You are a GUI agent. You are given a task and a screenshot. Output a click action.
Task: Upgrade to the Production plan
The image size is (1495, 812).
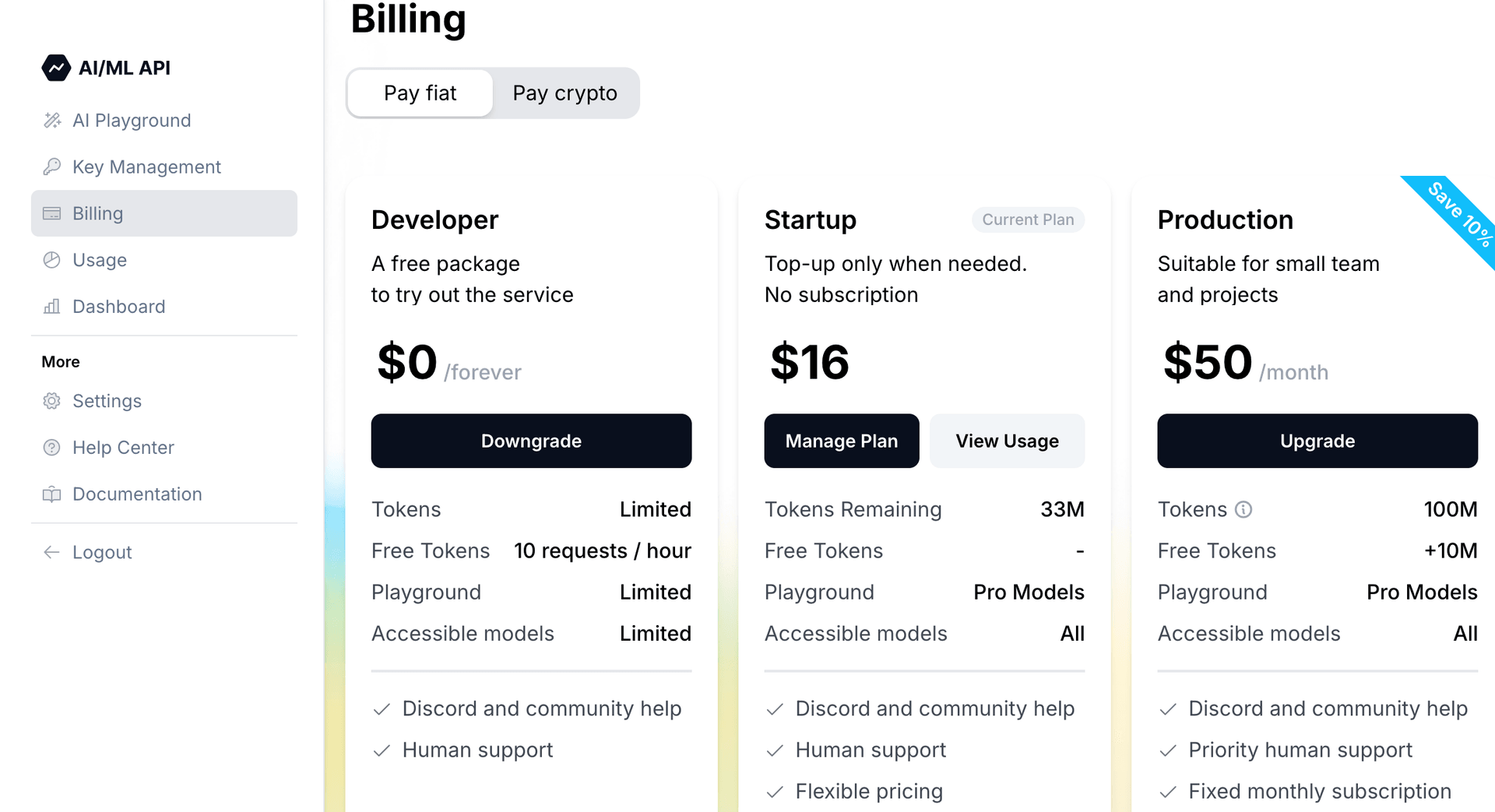[1317, 441]
